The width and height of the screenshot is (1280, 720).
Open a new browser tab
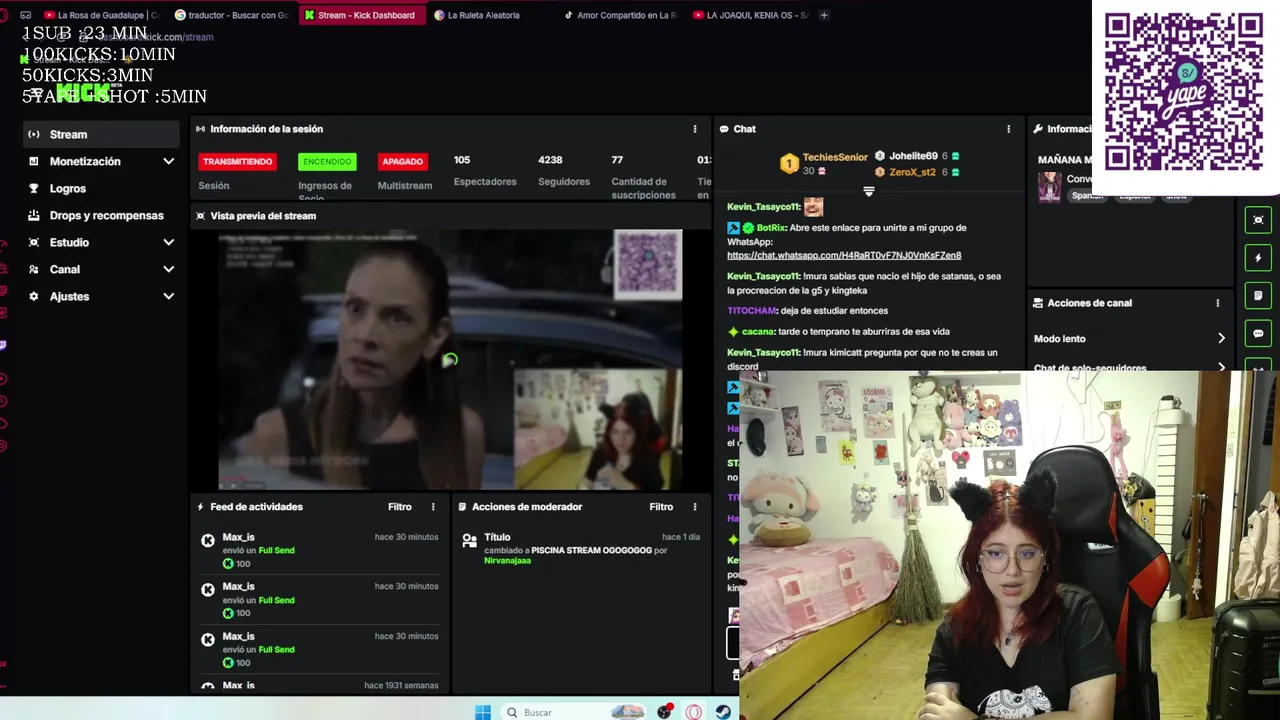(824, 15)
